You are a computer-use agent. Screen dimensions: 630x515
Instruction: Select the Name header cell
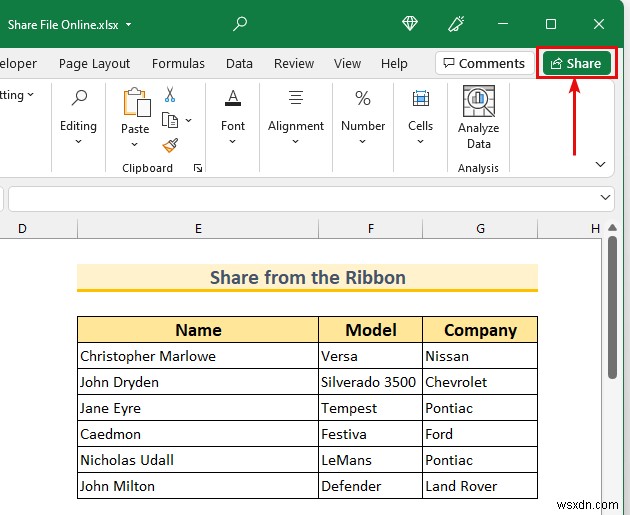pyautogui.click(x=198, y=330)
